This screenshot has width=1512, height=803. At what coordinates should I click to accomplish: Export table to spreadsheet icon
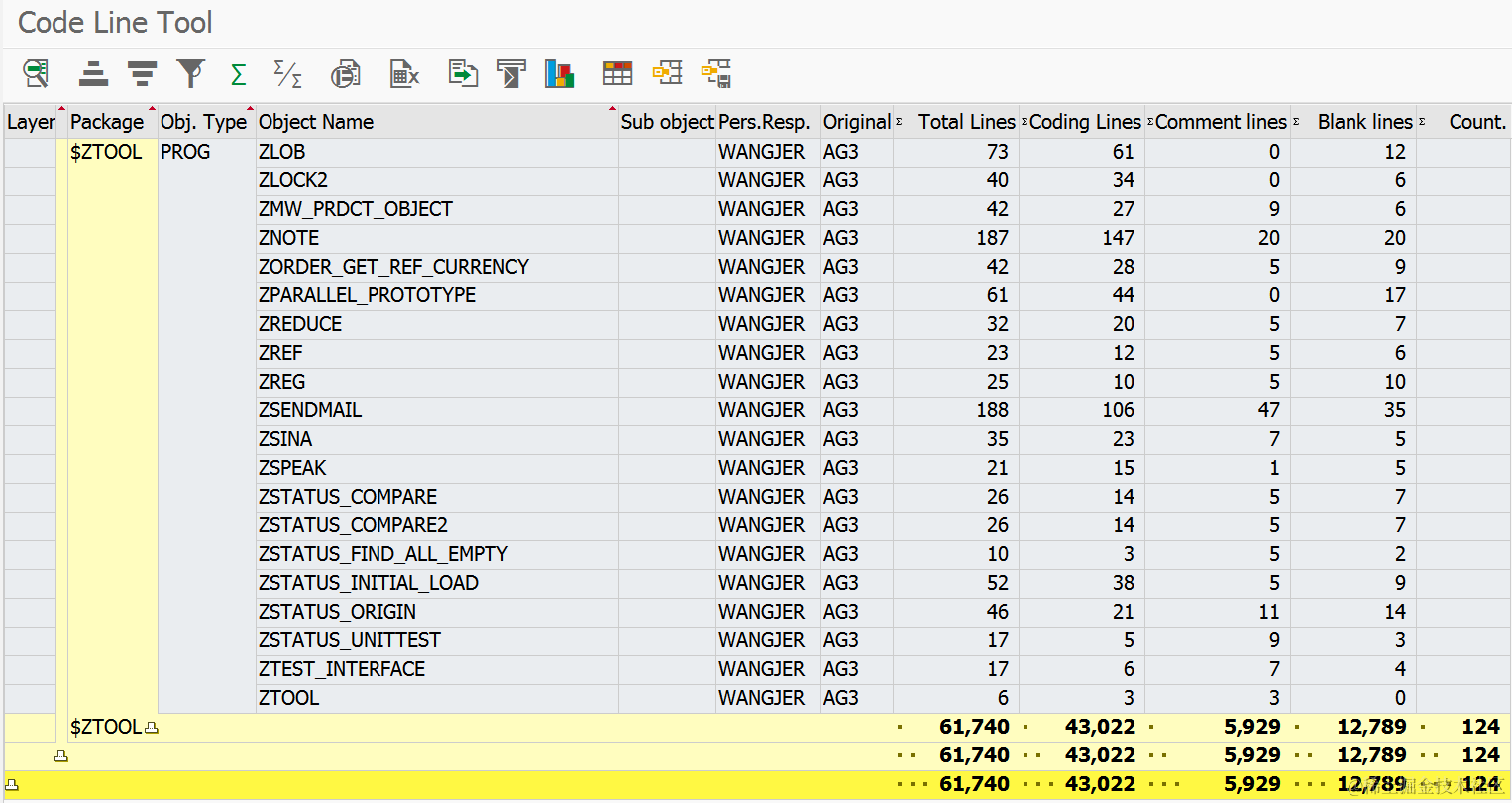404,73
